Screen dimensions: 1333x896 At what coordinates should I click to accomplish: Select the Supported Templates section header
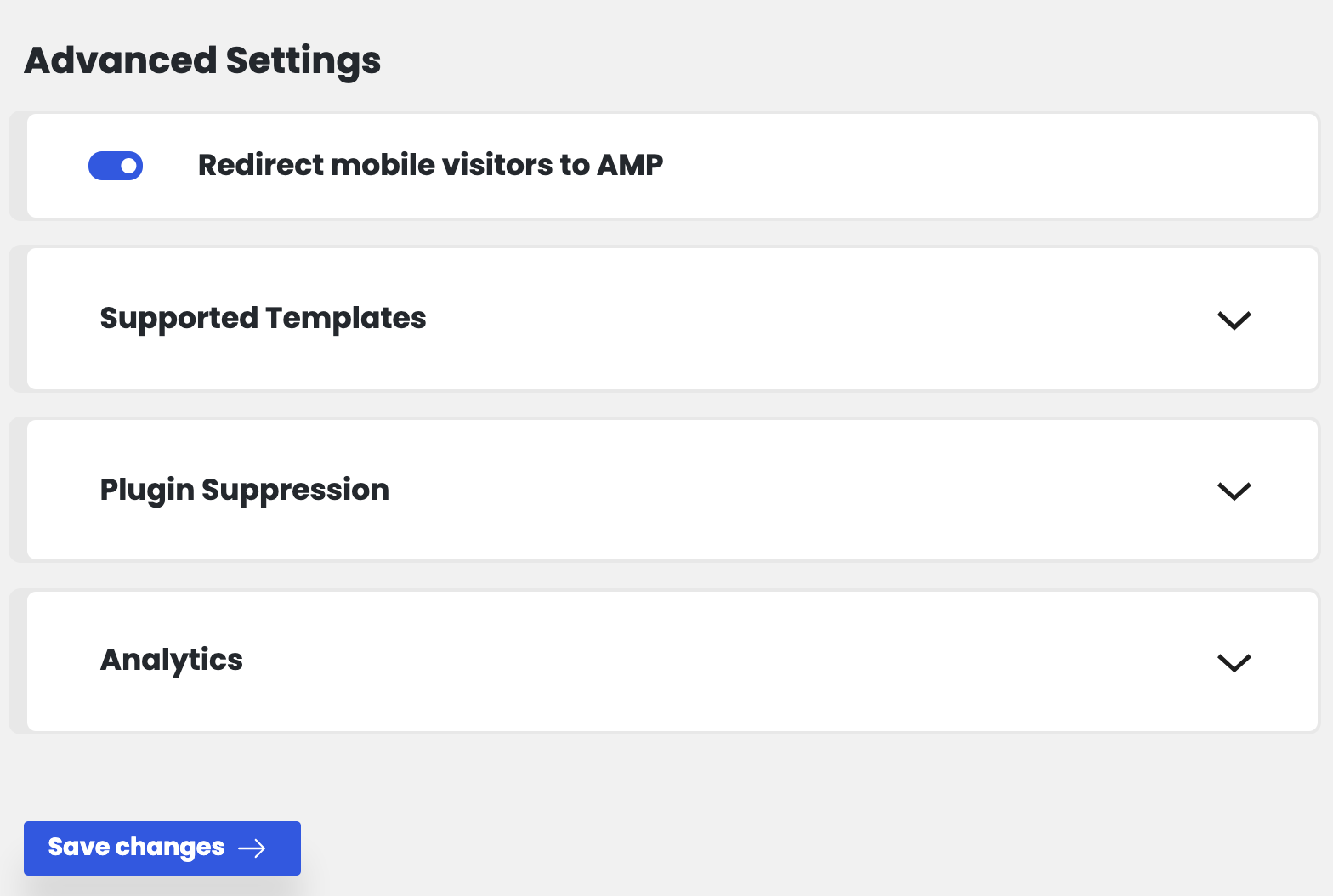click(x=263, y=318)
